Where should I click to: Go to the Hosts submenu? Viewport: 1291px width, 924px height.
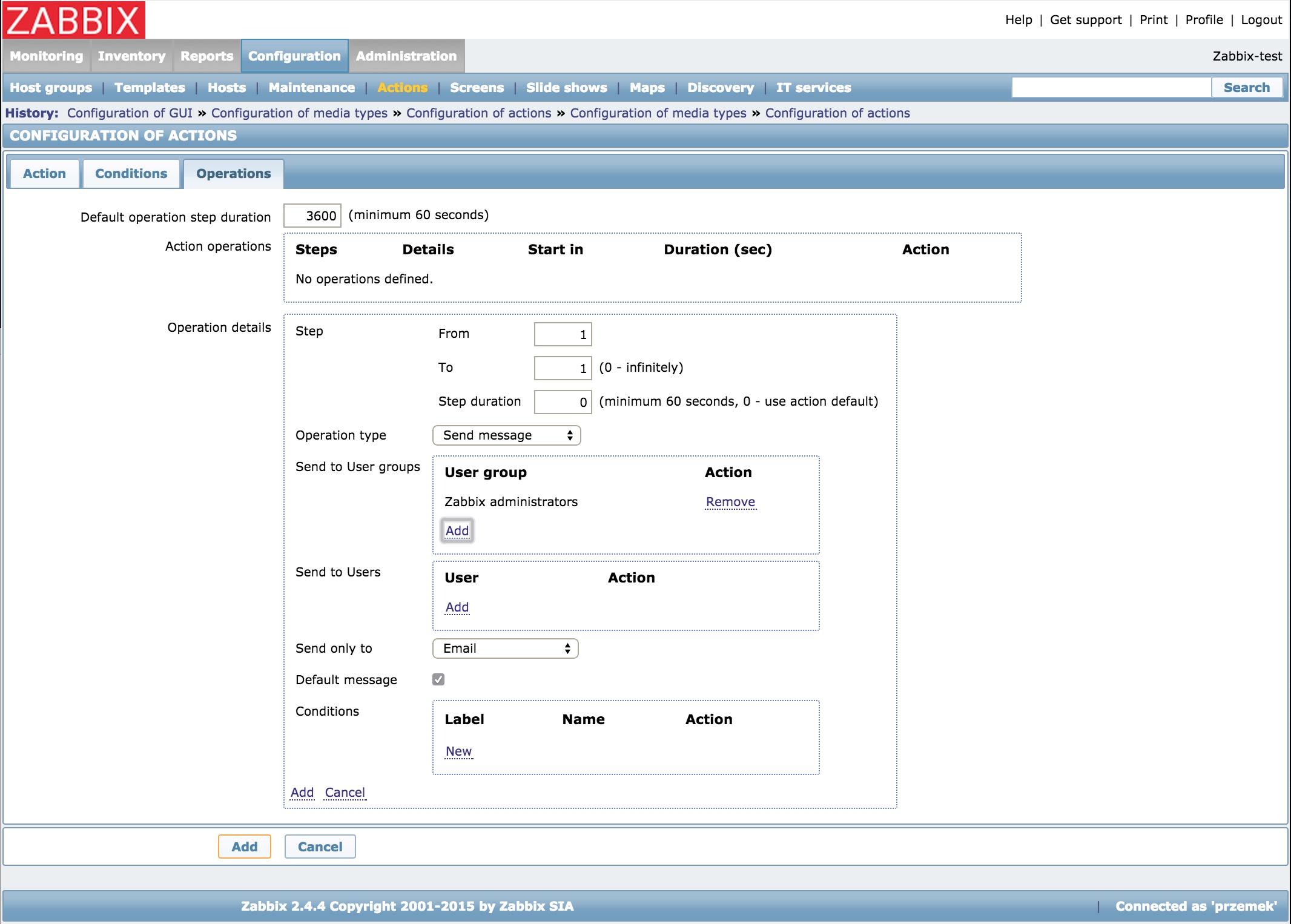[226, 88]
